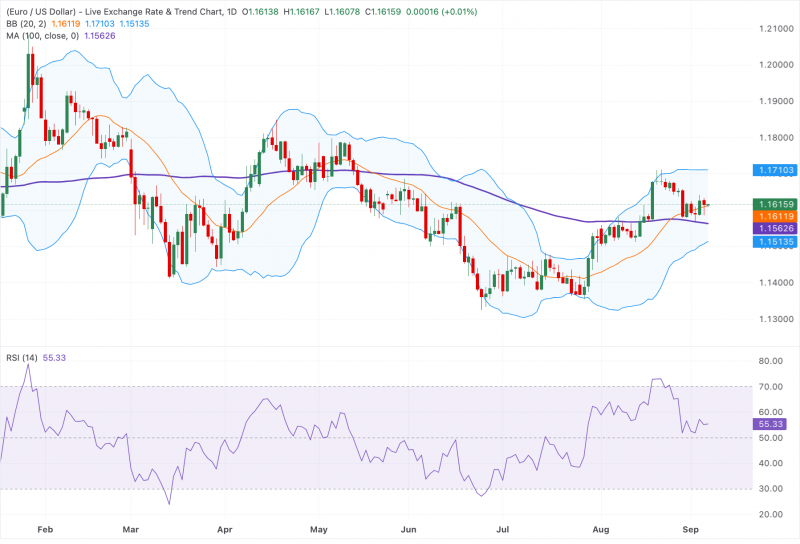Click the purple 55.33 RSI value label
This screenshot has width=800, height=544.
point(770,424)
